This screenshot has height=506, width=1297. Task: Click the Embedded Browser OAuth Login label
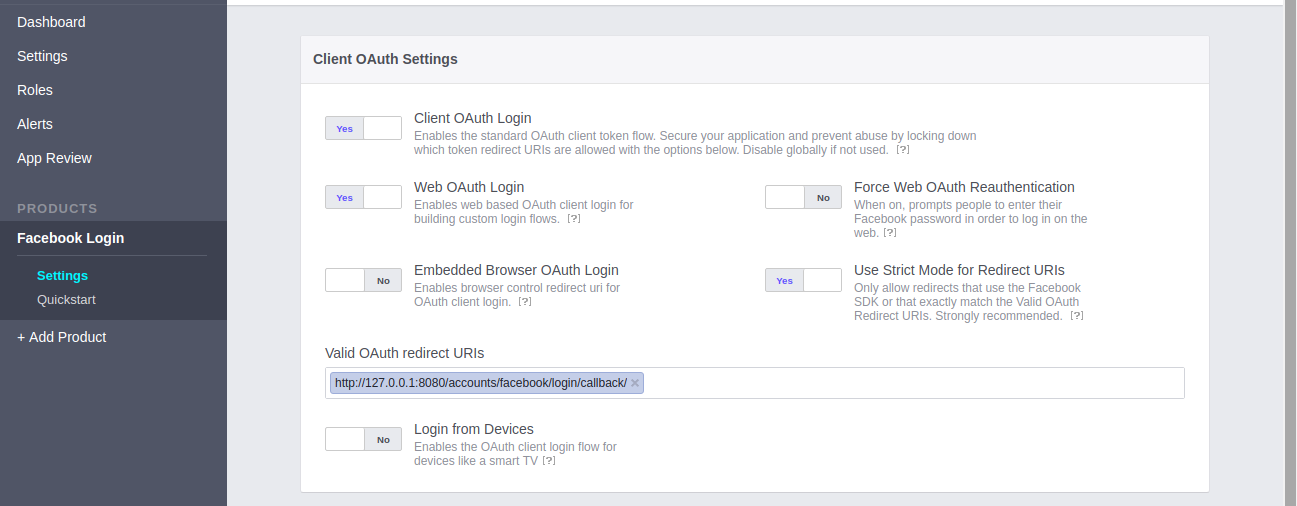[516, 270]
